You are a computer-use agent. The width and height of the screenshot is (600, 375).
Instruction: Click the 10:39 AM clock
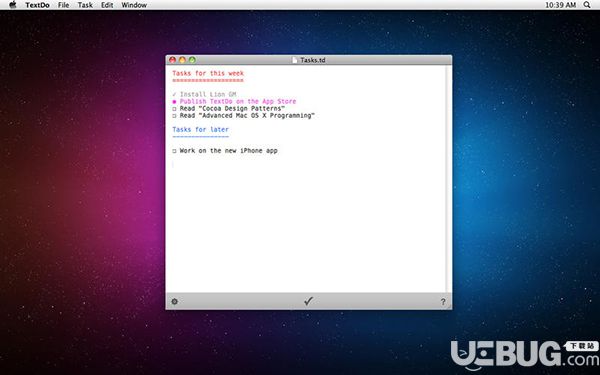click(561, 5)
